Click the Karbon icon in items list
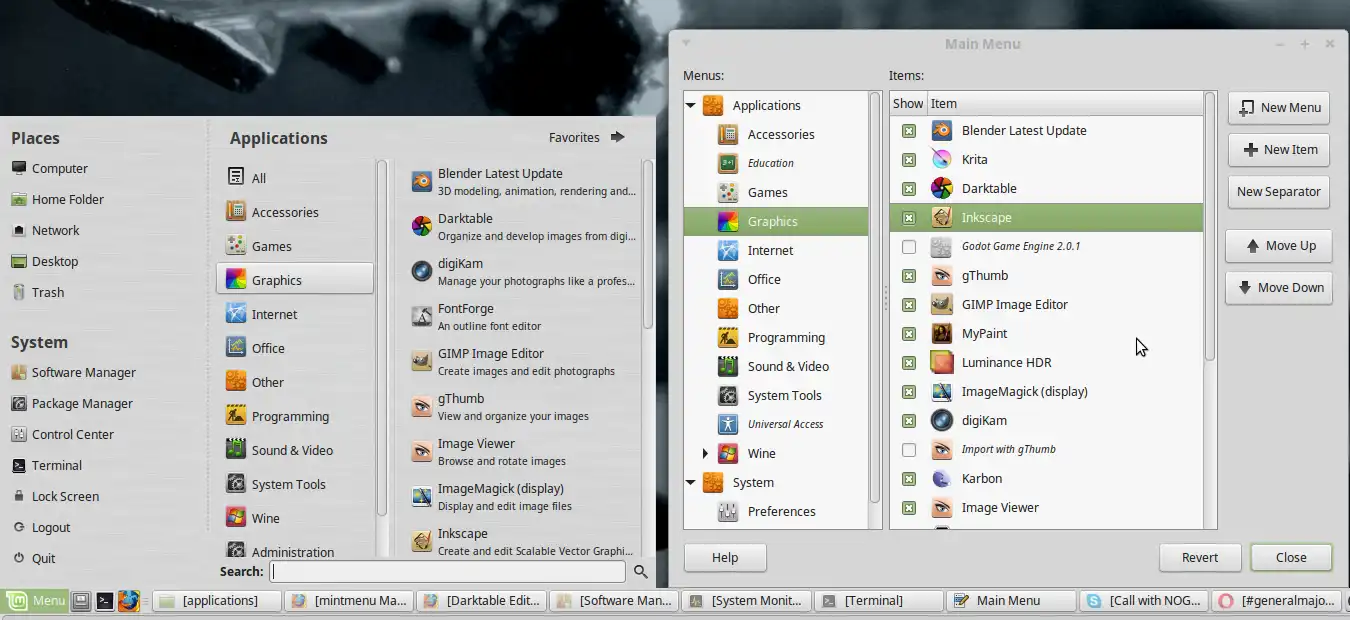Image resolution: width=1350 pixels, height=620 pixels. tap(941, 478)
